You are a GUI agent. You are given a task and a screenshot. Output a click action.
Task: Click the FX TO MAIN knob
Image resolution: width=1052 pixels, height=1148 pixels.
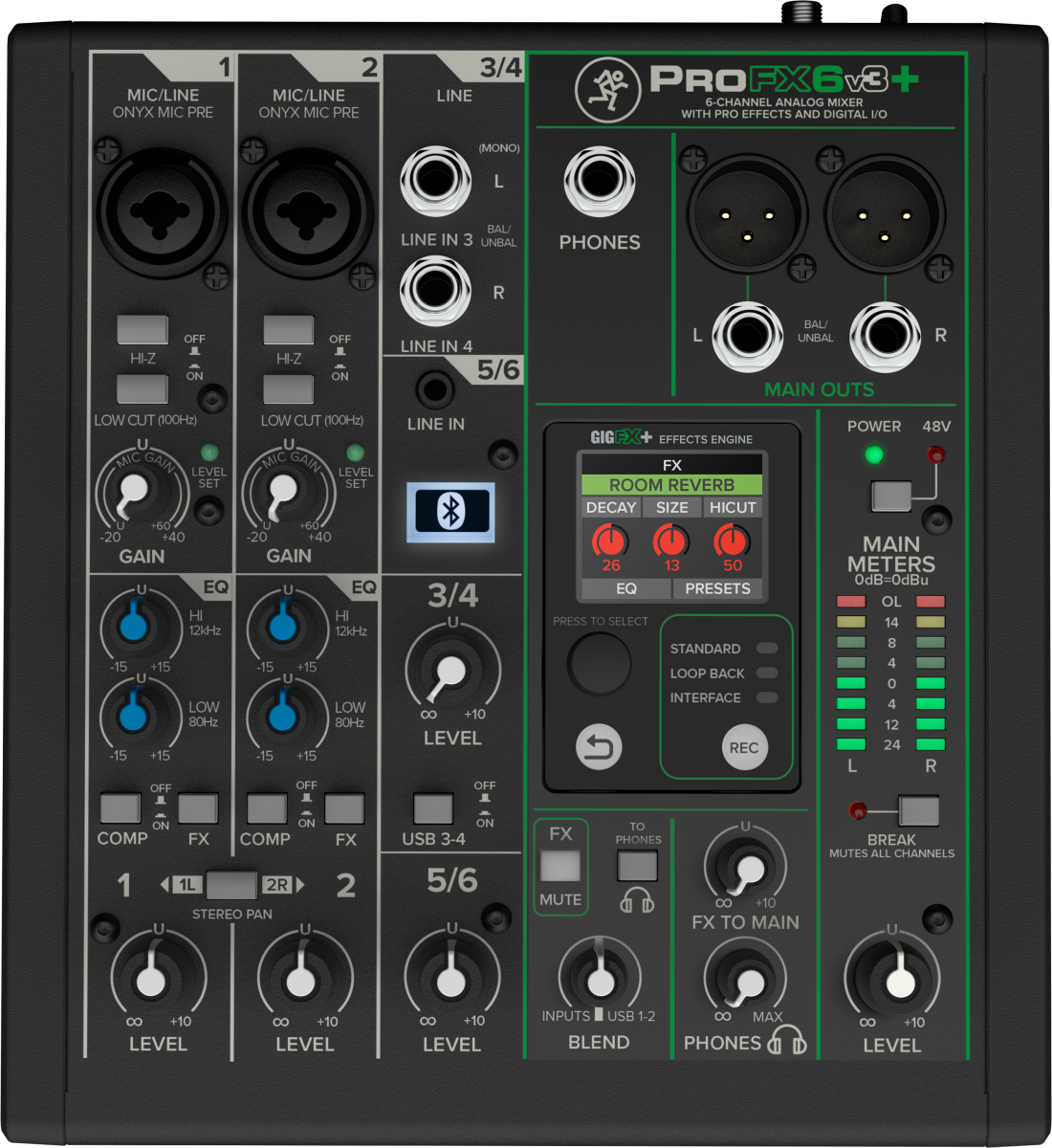(x=747, y=867)
